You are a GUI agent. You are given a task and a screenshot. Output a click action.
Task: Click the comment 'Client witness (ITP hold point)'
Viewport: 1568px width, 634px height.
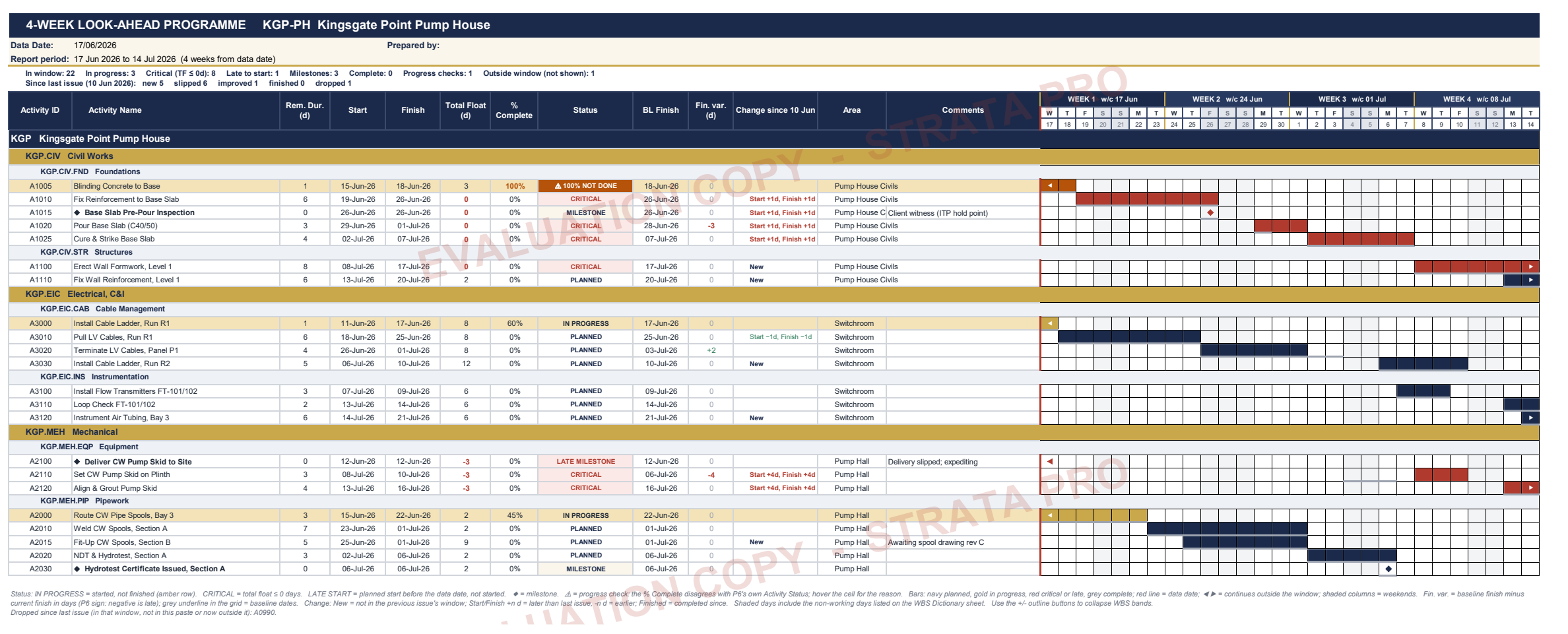click(x=938, y=213)
